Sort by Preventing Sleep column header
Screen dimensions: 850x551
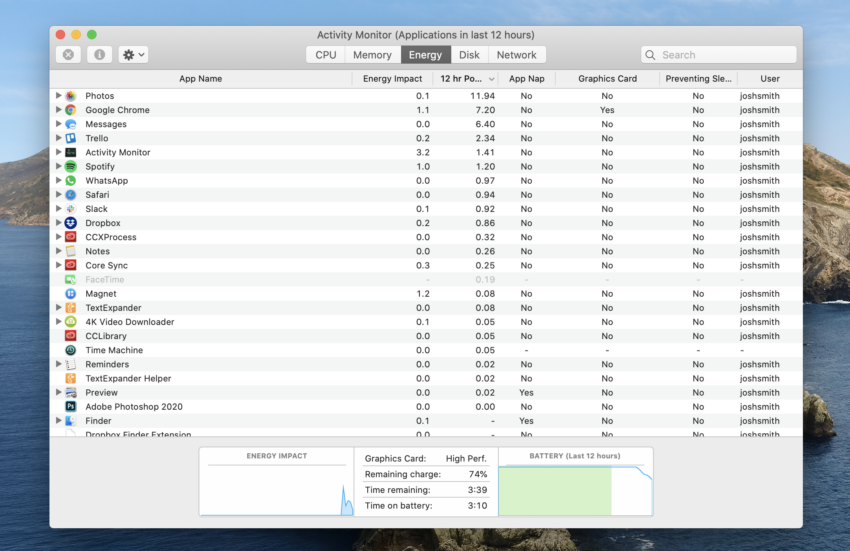699,79
